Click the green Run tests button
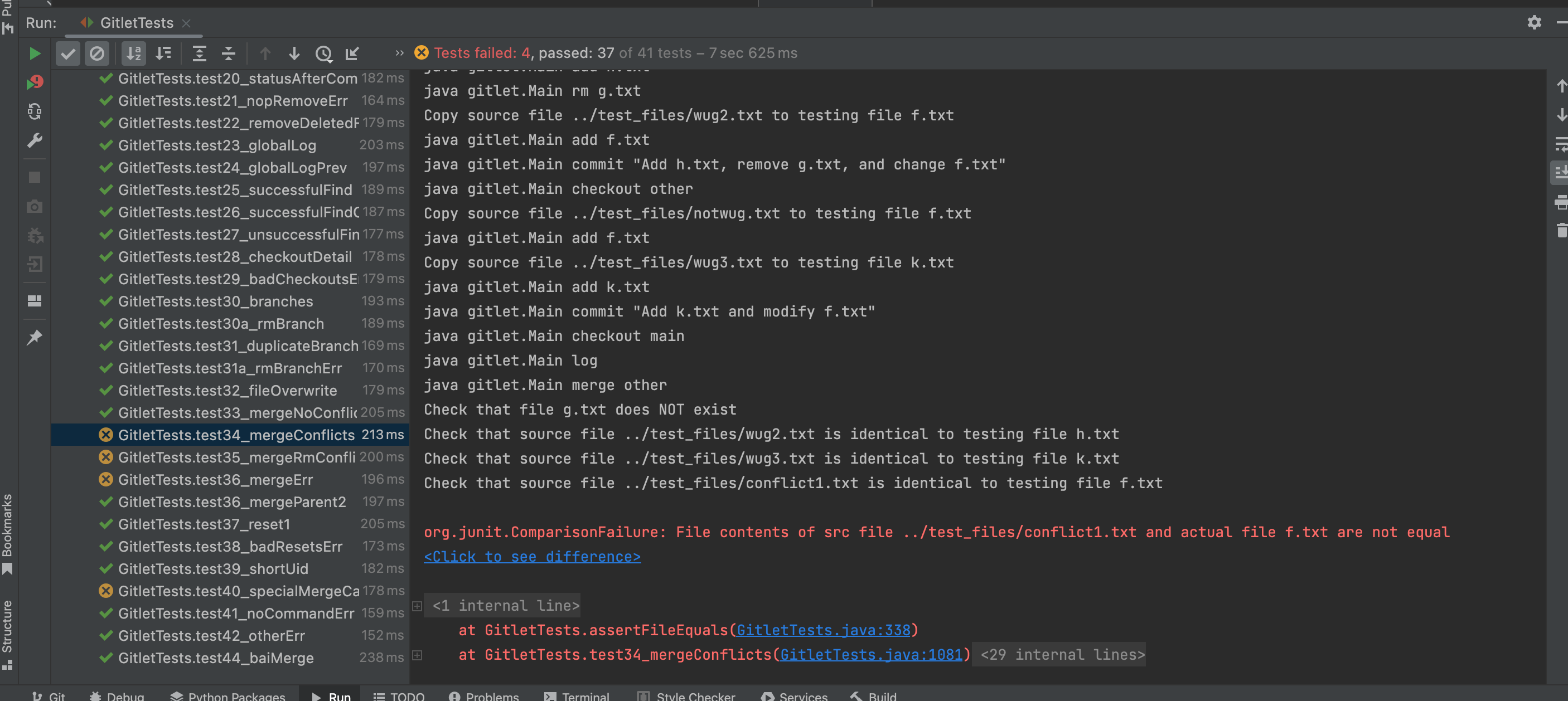The height and width of the screenshot is (701, 1568). 35,53
